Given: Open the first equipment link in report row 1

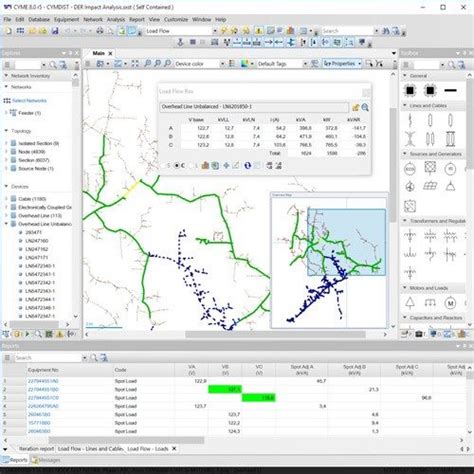Looking at the screenshot, I should coord(43,381).
